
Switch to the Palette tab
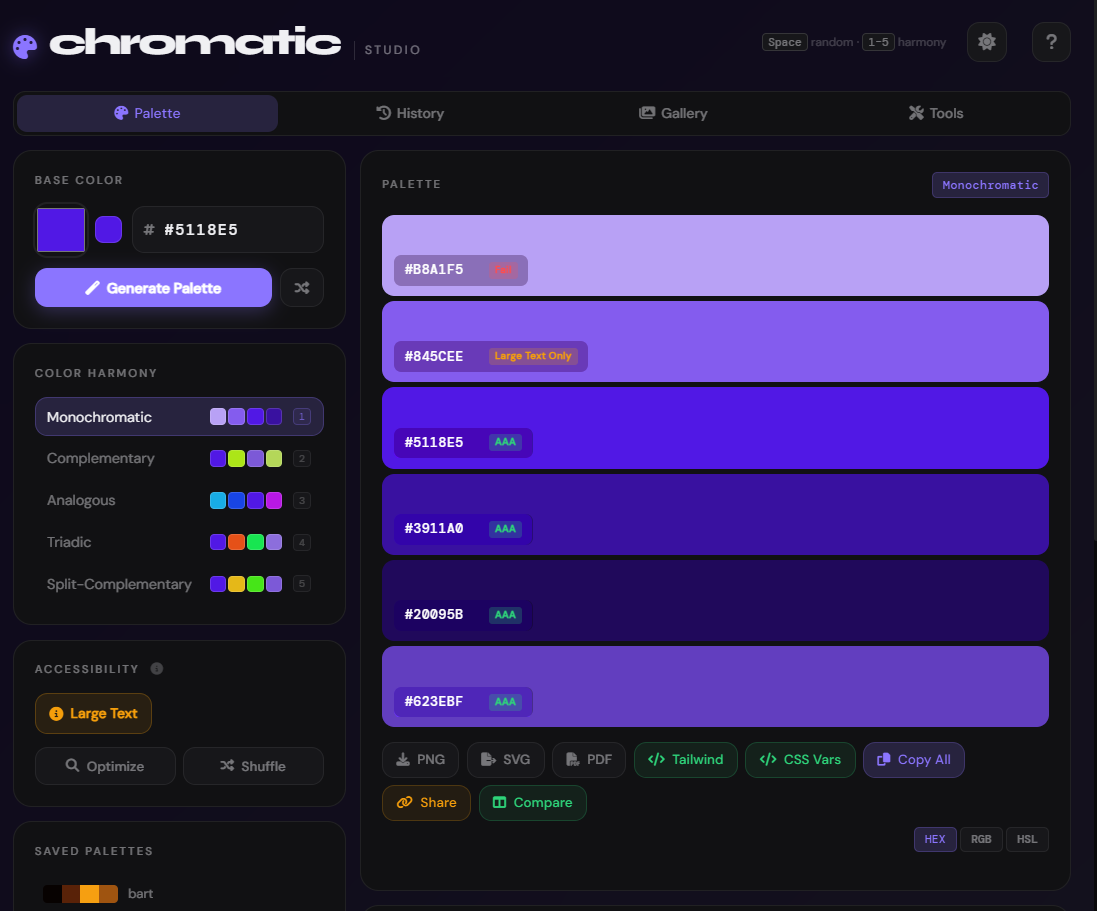pyautogui.click(x=147, y=113)
